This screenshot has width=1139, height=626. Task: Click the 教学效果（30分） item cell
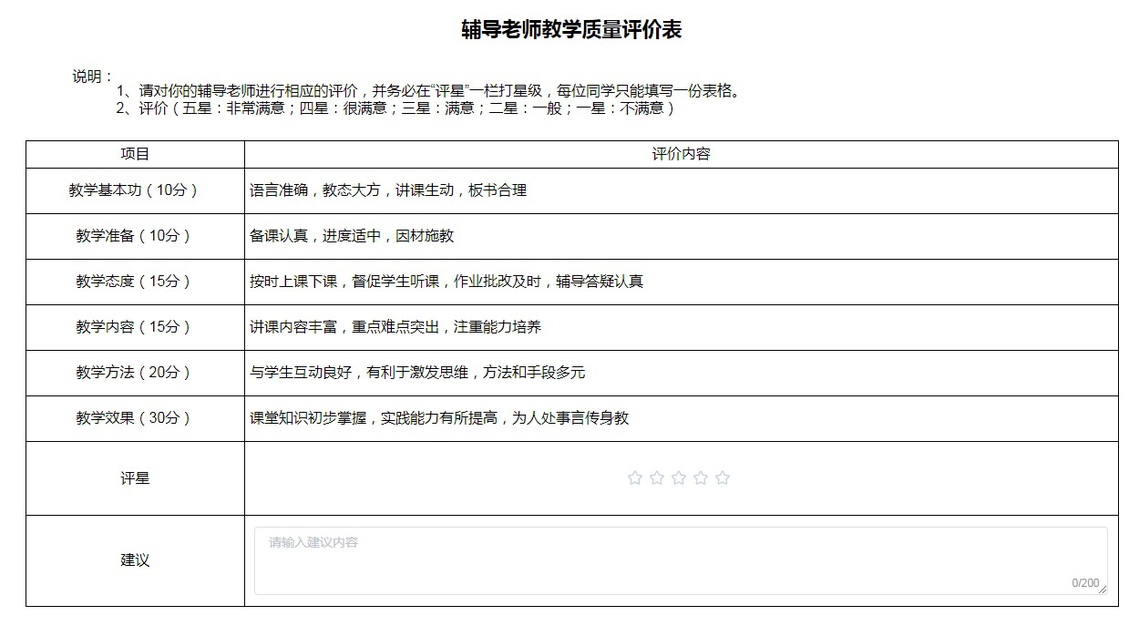(x=135, y=418)
